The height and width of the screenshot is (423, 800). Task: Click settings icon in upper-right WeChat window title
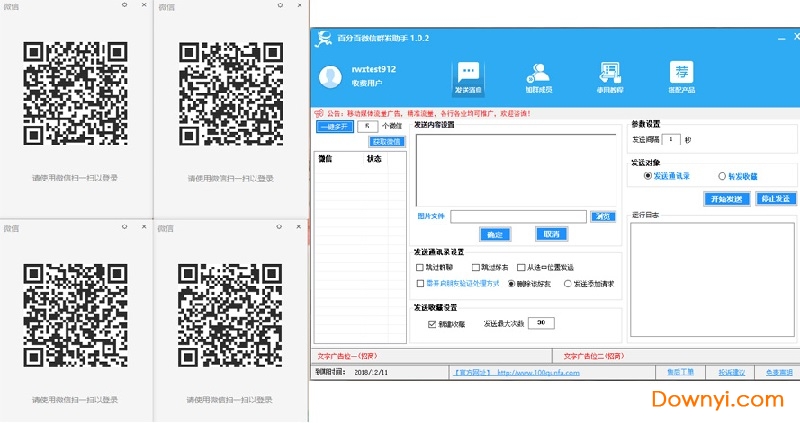click(280, 5)
